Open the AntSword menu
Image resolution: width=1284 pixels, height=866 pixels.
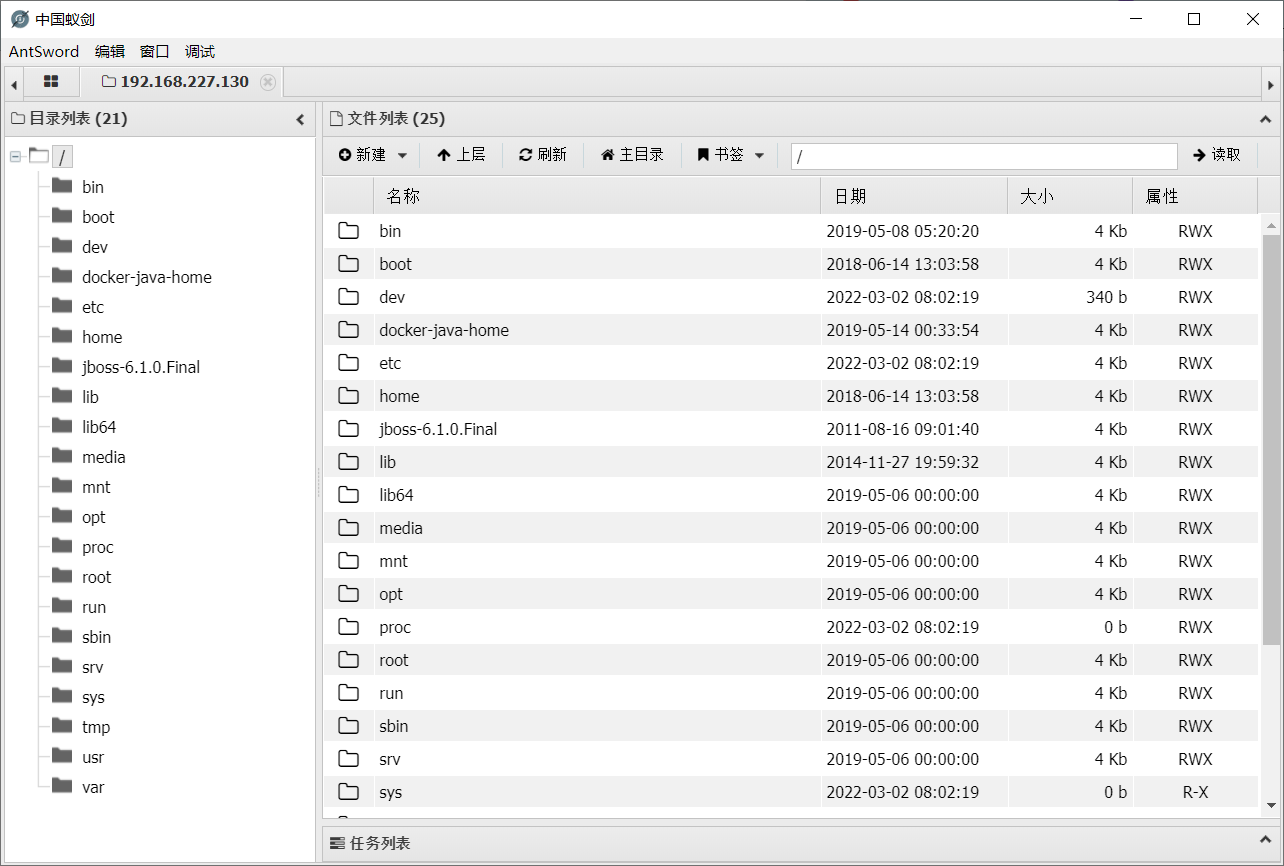(x=44, y=52)
